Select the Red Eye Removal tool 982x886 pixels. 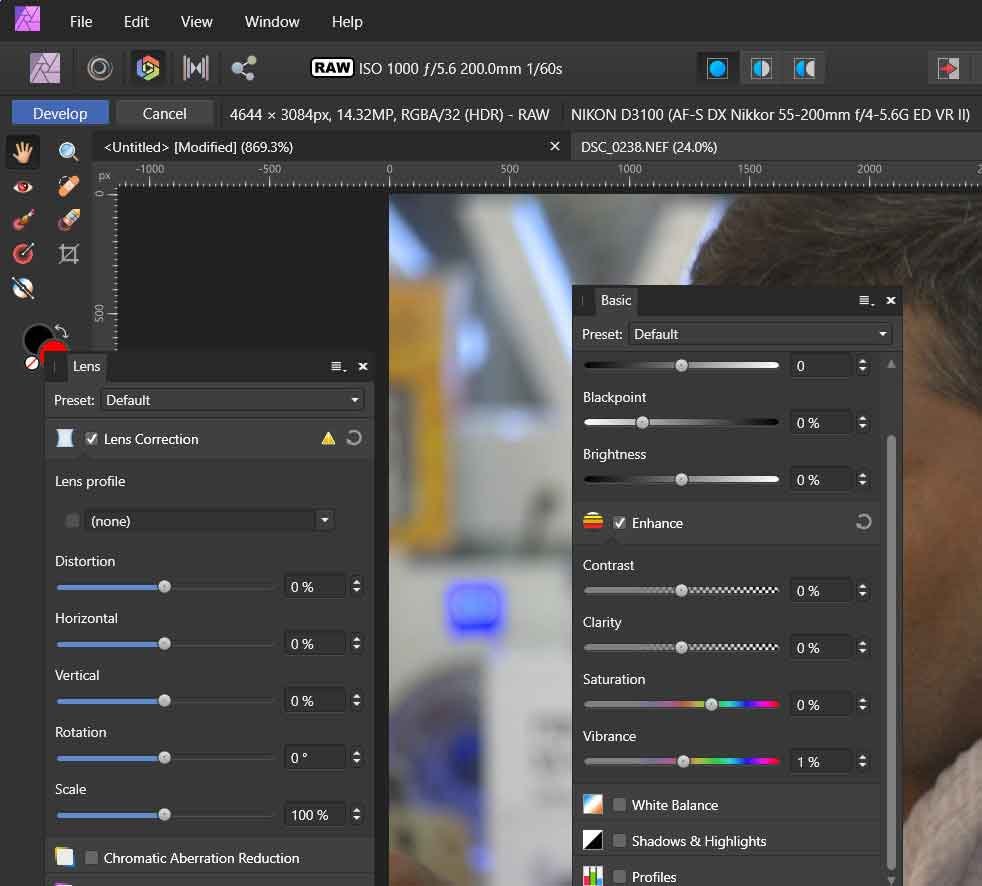click(x=23, y=187)
